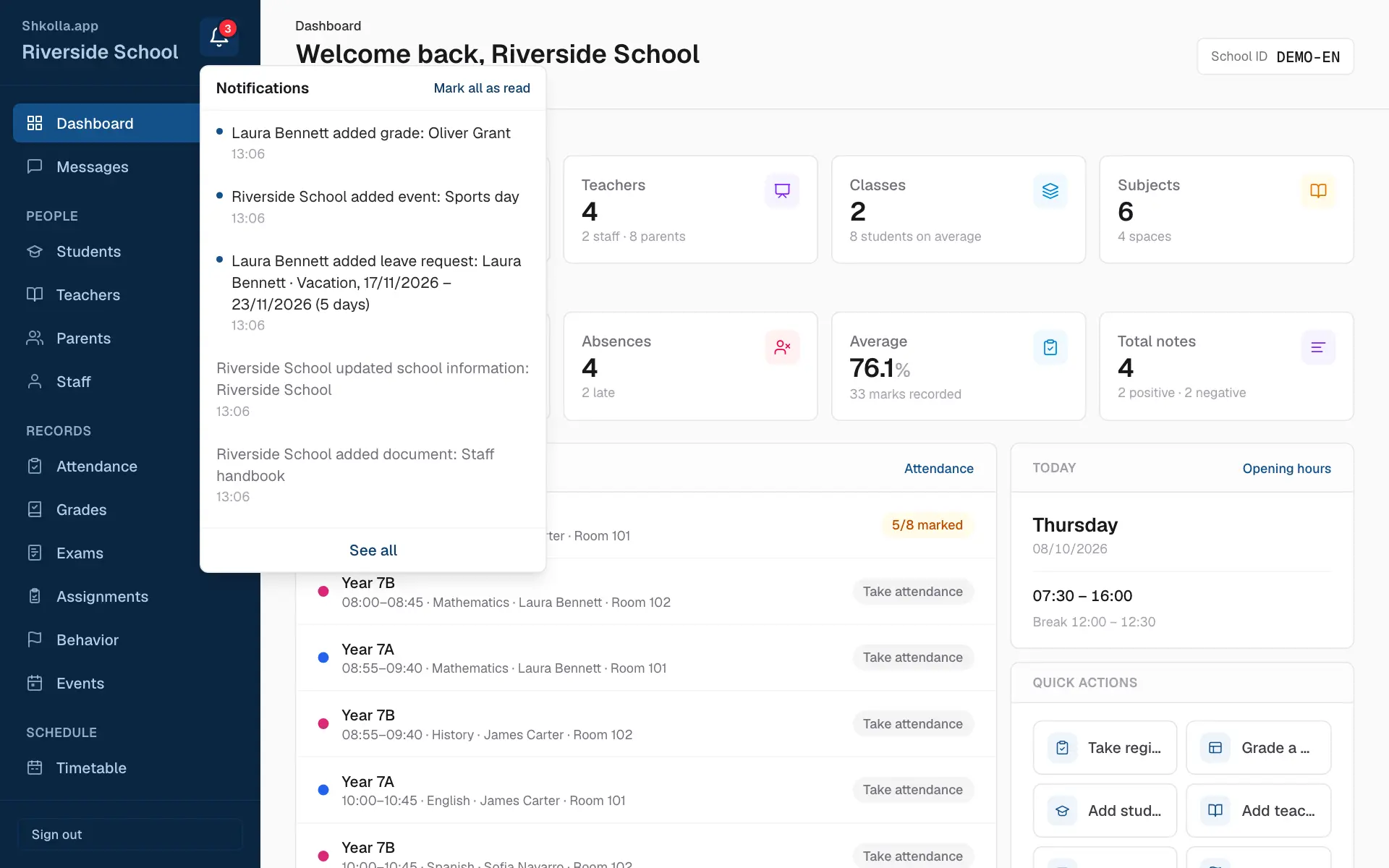Click the Take register clipboard icon
This screenshot has height=868, width=1389.
click(1062, 748)
